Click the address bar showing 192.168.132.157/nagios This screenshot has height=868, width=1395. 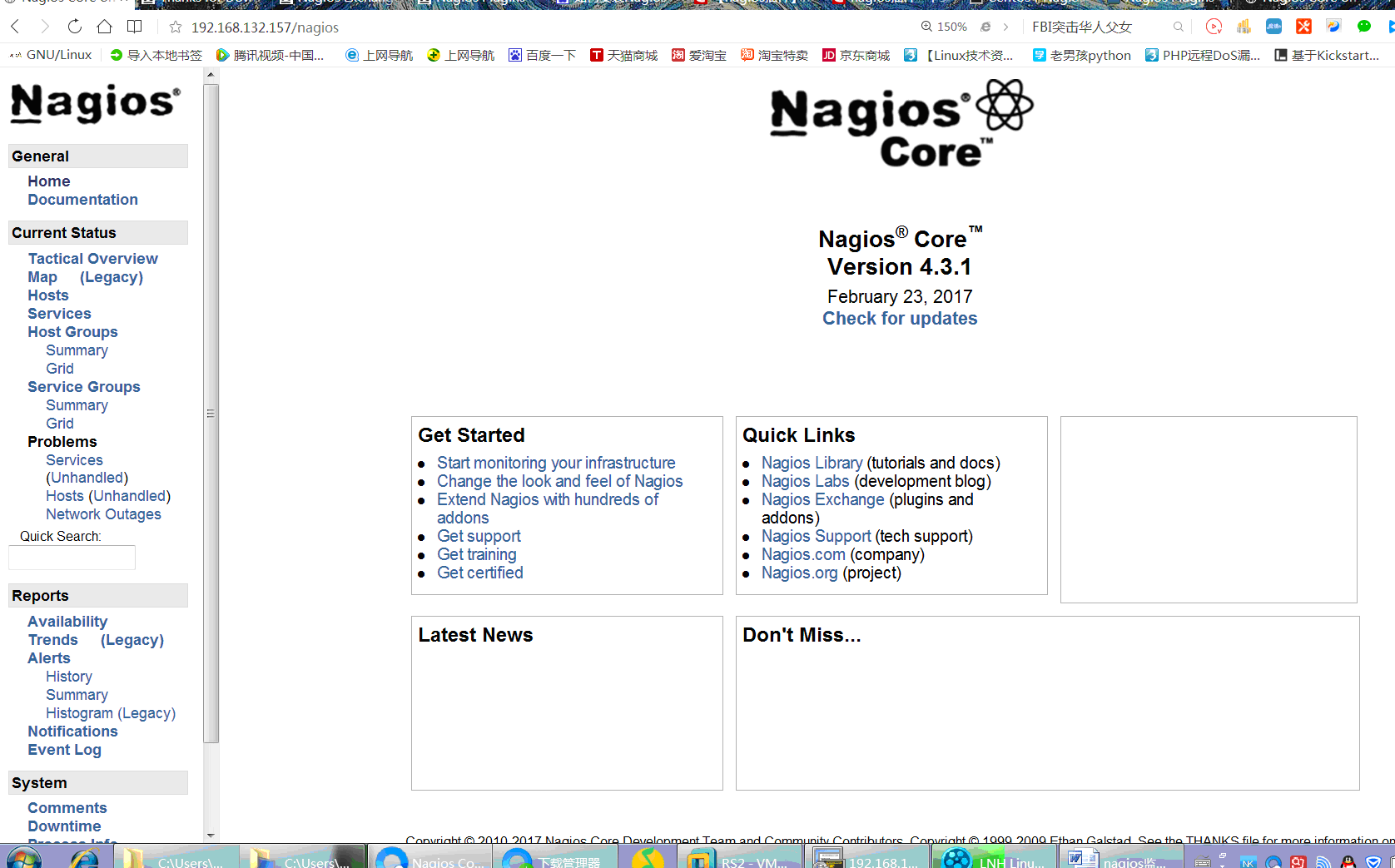click(x=265, y=27)
